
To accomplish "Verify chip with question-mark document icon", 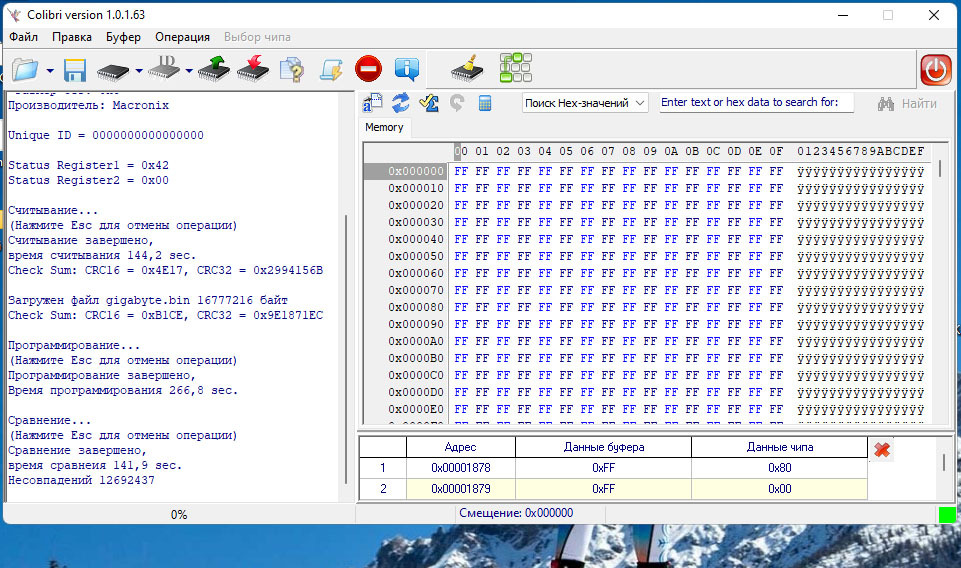I will 292,69.
